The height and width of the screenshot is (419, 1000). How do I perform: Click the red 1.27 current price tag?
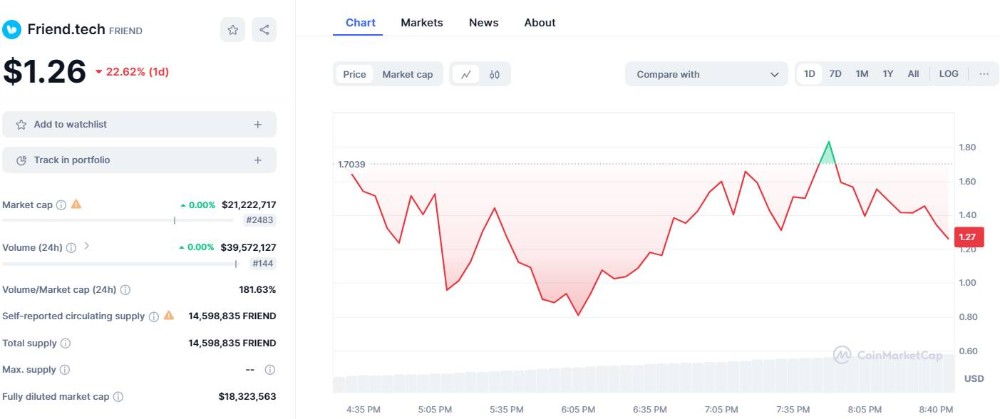tap(969, 237)
